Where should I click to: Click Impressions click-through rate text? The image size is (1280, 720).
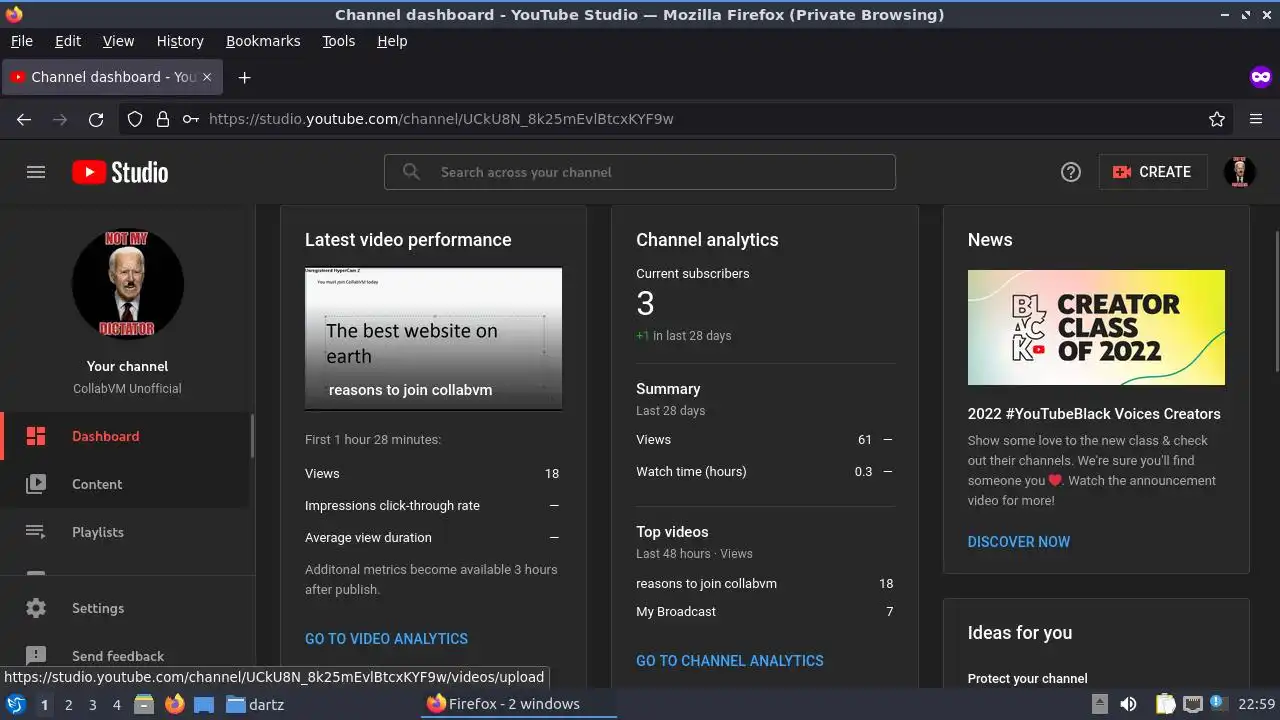[392, 506]
